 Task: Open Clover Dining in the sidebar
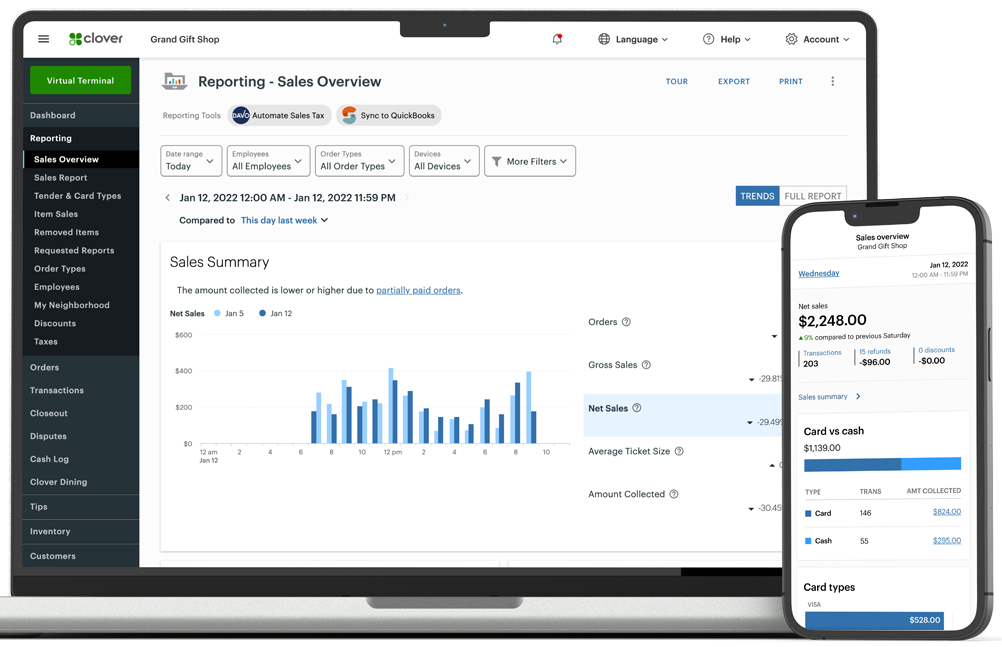pyautogui.click(x=58, y=482)
